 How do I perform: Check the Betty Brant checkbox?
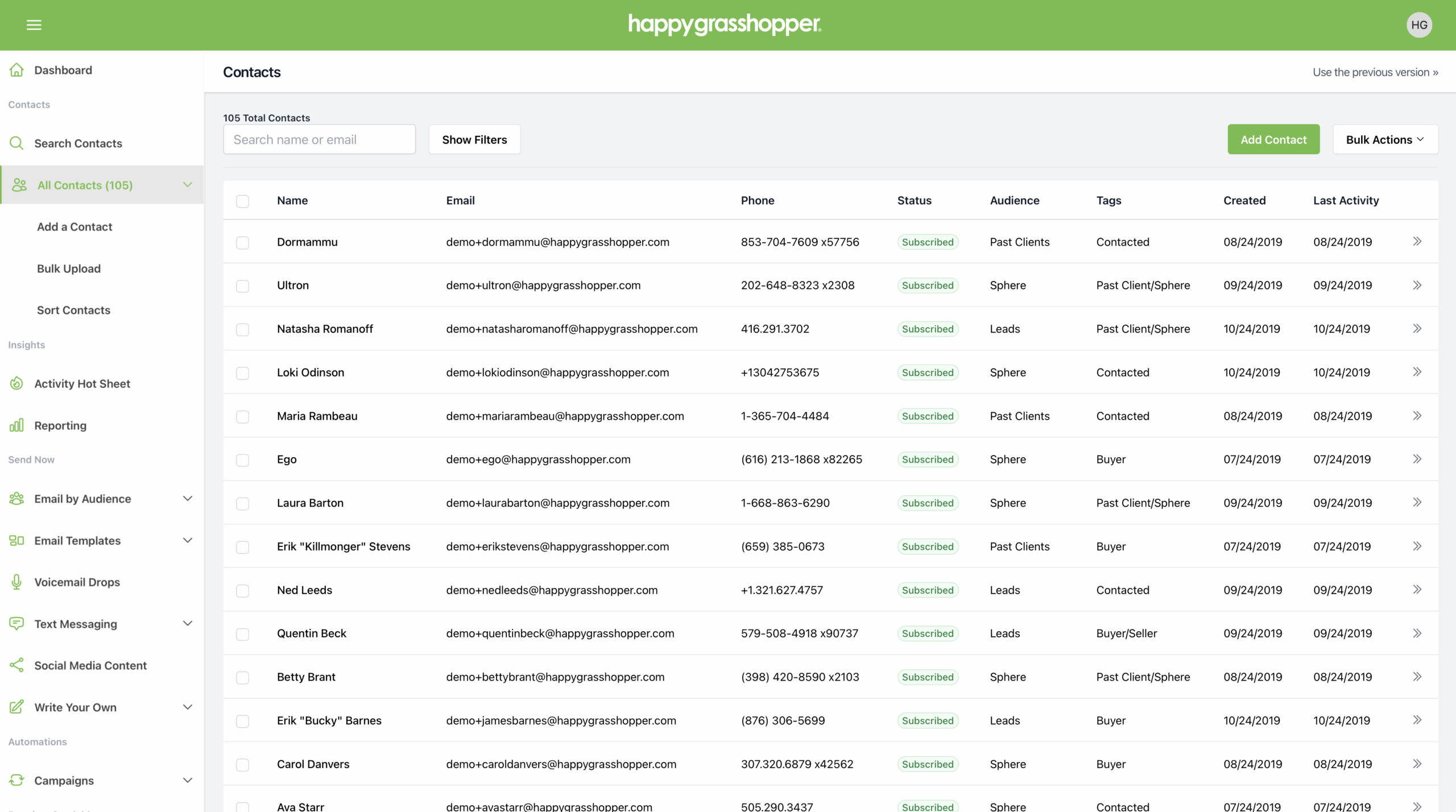243,678
